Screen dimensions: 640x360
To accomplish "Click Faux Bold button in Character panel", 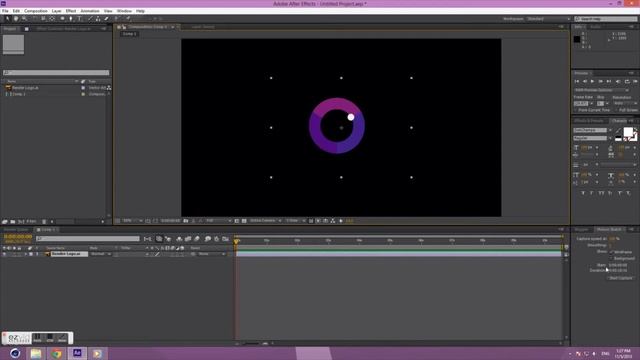I will pos(583,193).
